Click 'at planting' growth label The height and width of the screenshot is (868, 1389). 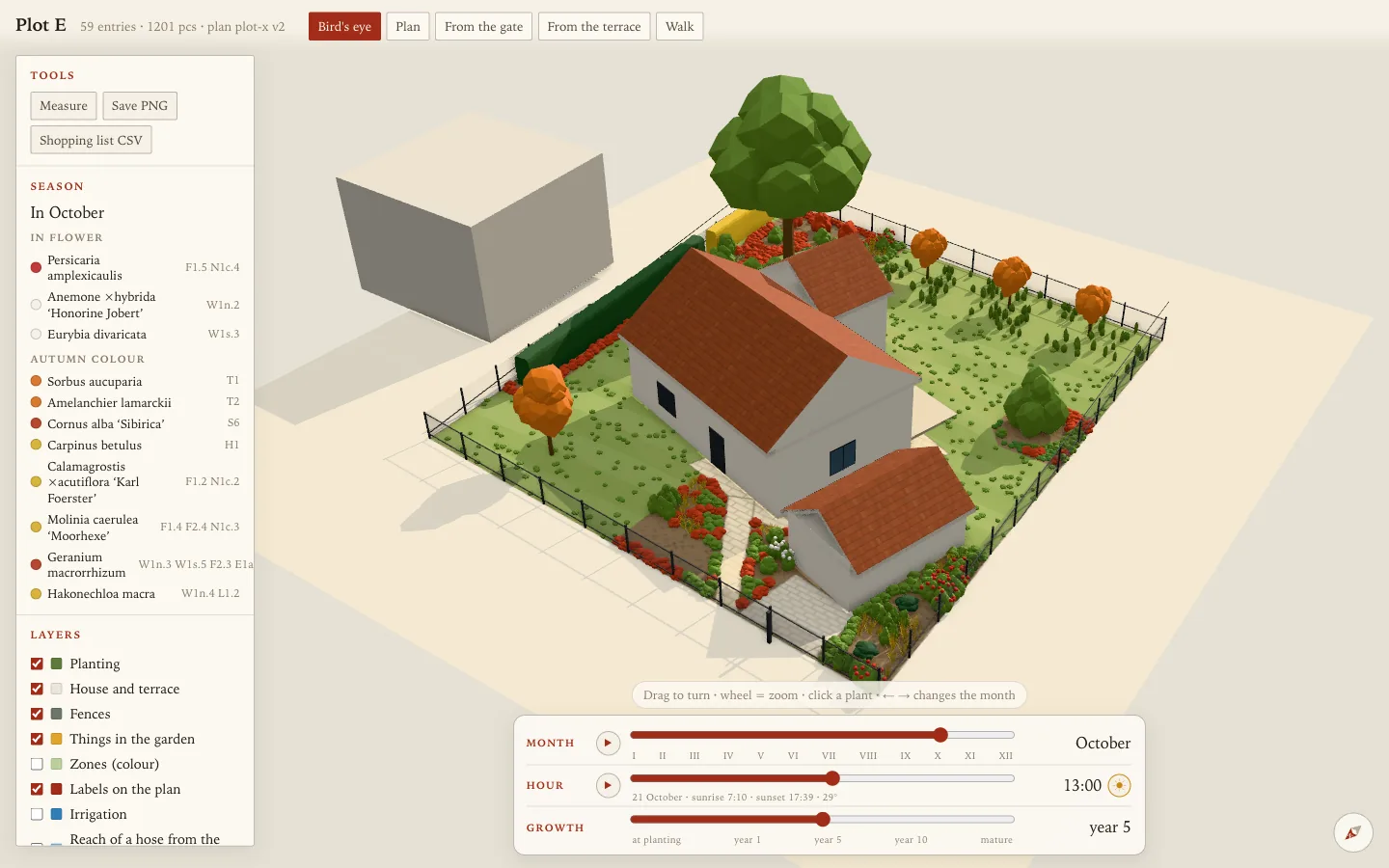coord(657,840)
